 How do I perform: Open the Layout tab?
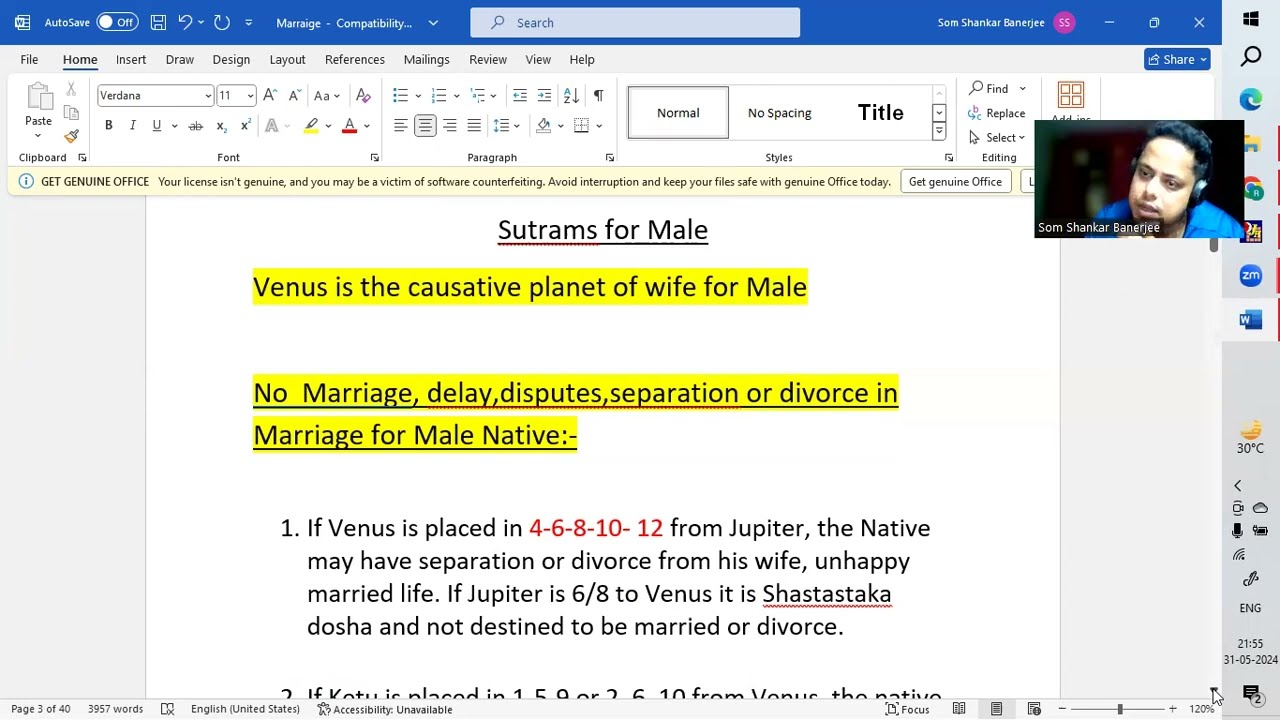287,59
